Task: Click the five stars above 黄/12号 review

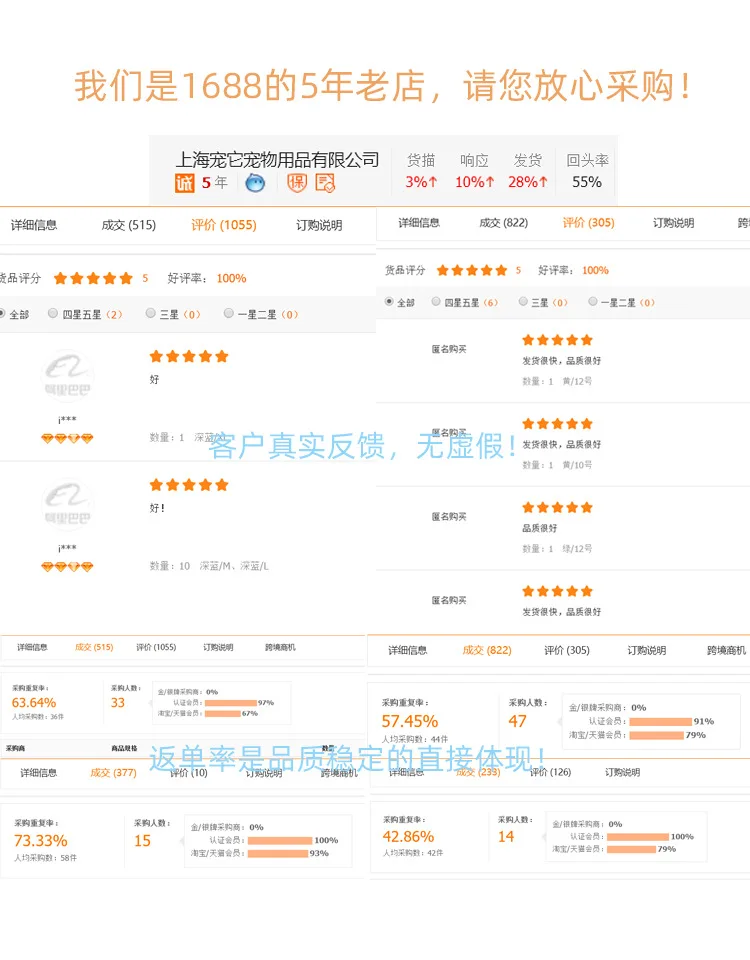Action: 557,340
